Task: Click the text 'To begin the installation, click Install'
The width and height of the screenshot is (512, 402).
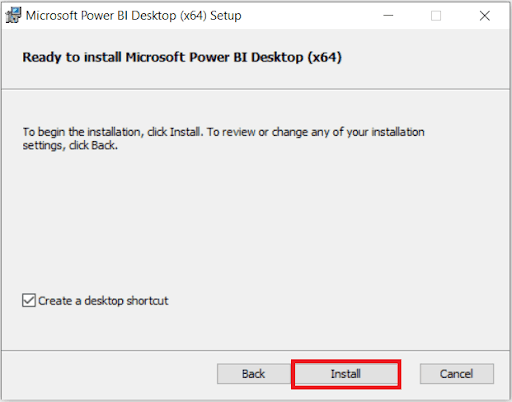Action: (x=113, y=132)
